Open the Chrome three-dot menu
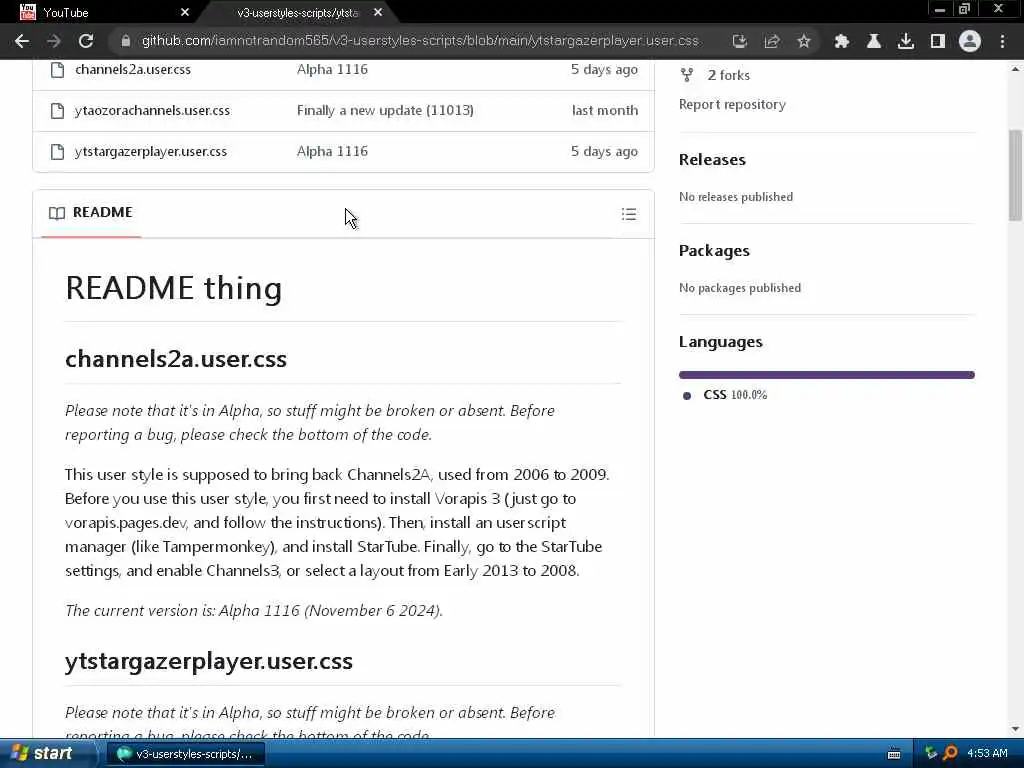 point(1002,41)
